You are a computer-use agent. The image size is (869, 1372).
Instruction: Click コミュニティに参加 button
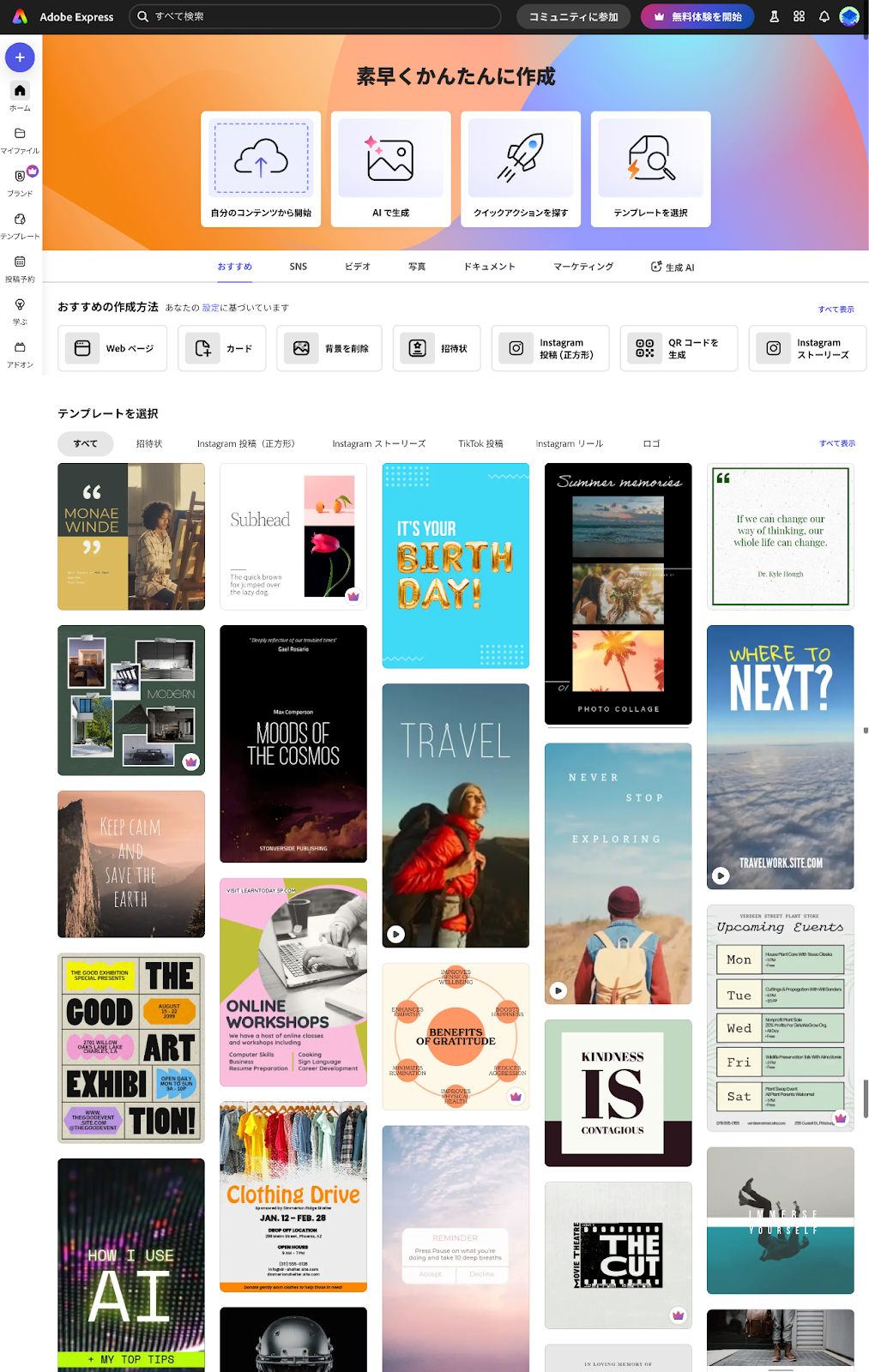click(573, 16)
